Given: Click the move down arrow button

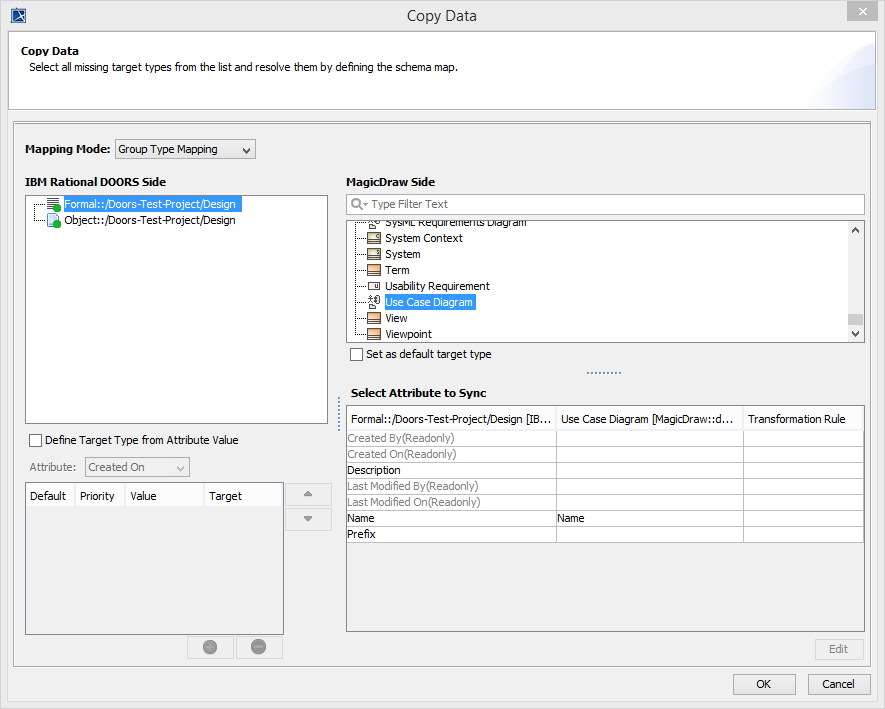Looking at the screenshot, I should click(x=308, y=519).
